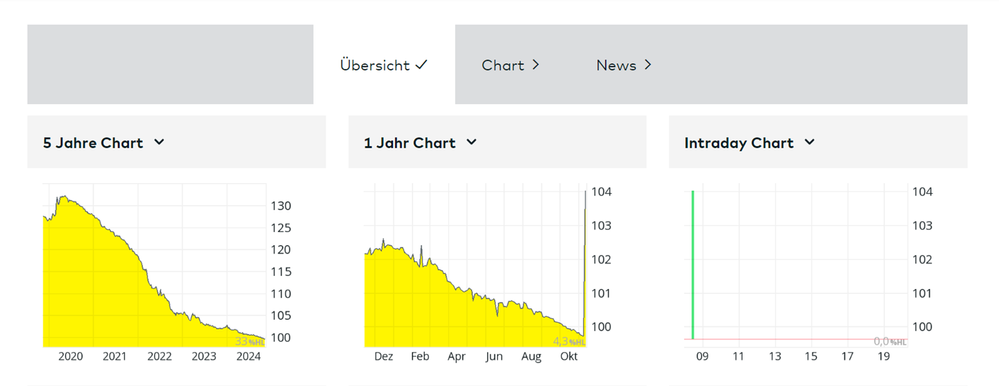Open the Übersicht tab
The image size is (999, 386).
pyautogui.click(x=384, y=65)
